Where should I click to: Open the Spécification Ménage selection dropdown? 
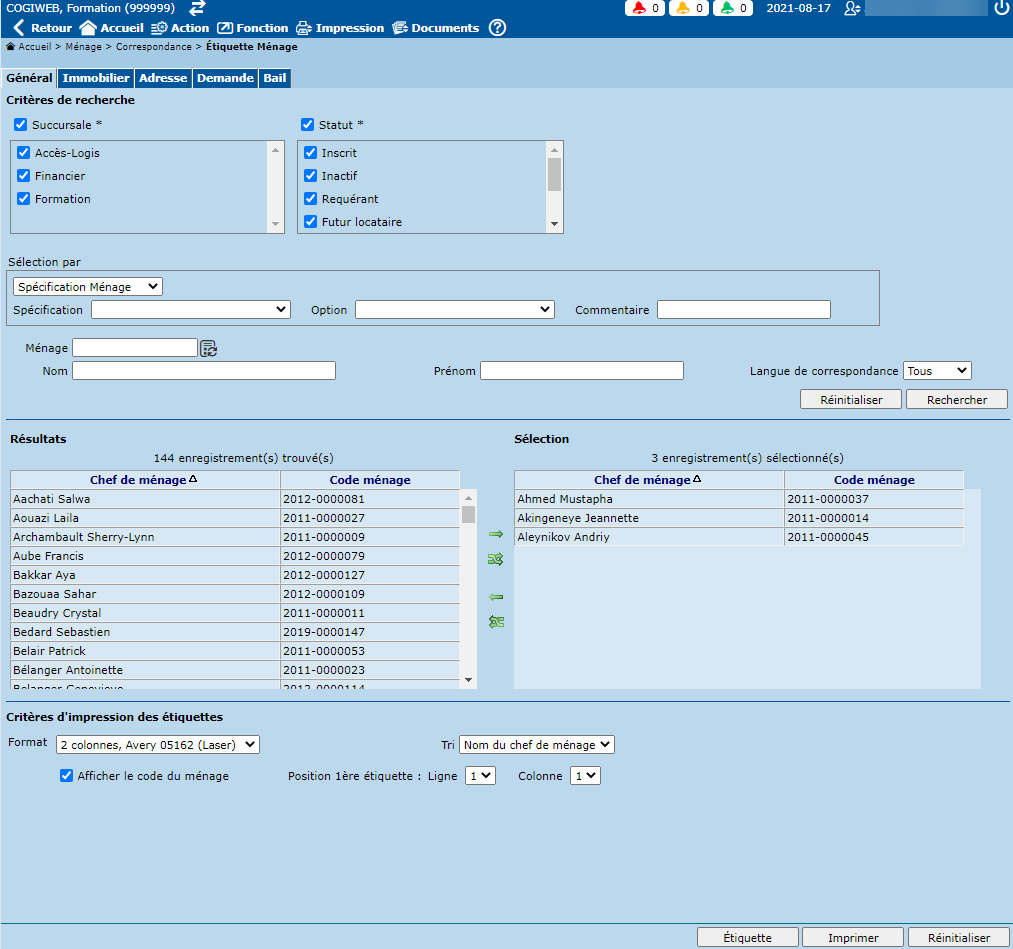click(x=88, y=287)
